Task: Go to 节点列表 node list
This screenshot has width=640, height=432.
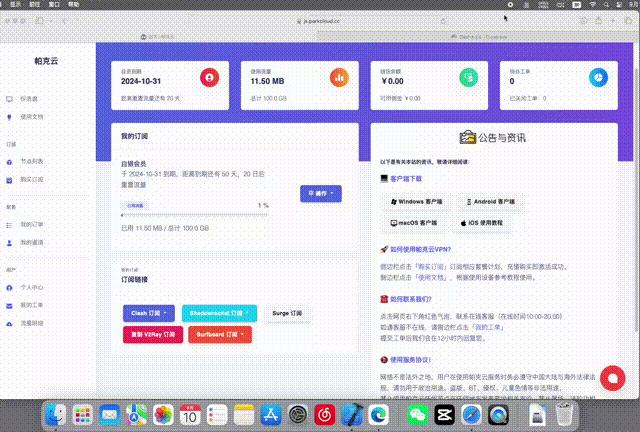Action: pos(31,161)
